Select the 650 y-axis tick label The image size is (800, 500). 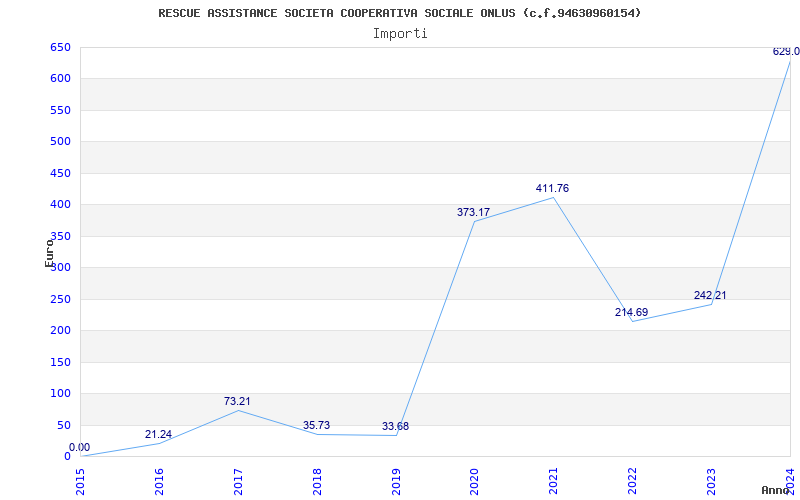pos(60,47)
